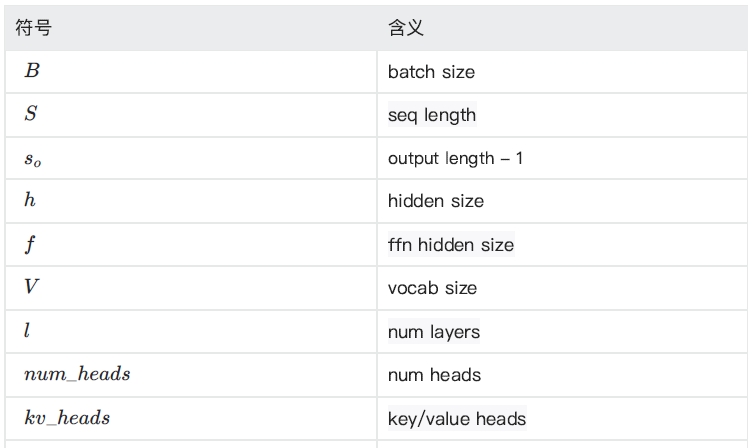Click the 'key/value heads' code text
Image resolution: width=756 pixels, height=448 pixels.
point(457,419)
